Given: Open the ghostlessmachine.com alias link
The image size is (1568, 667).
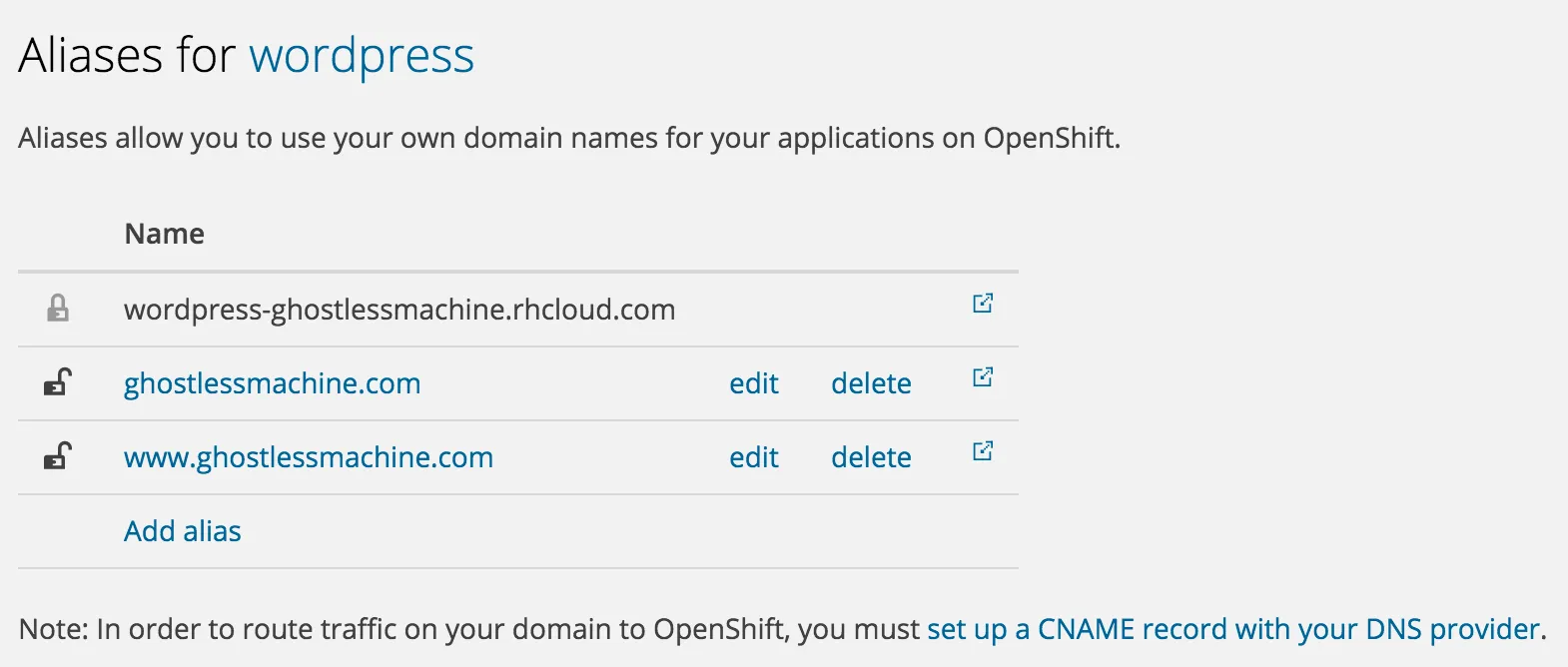Looking at the screenshot, I should click(272, 383).
